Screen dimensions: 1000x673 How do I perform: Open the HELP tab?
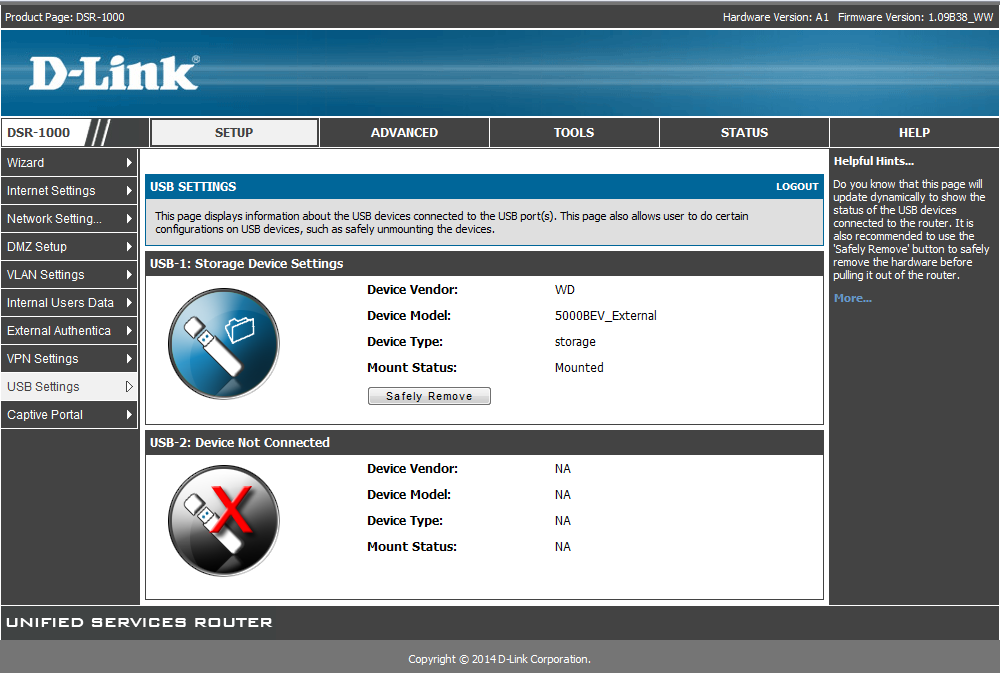point(914,133)
